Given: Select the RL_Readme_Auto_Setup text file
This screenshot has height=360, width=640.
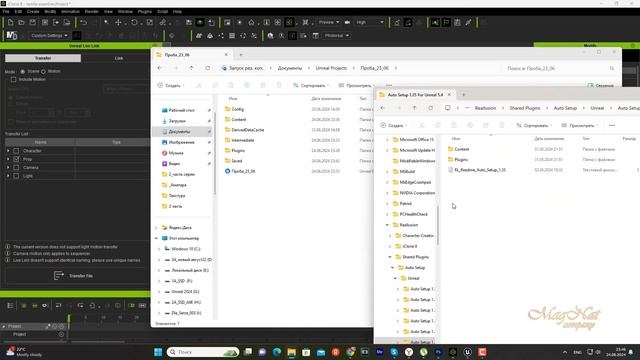Looking at the screenshot, I should coord(480,170).
